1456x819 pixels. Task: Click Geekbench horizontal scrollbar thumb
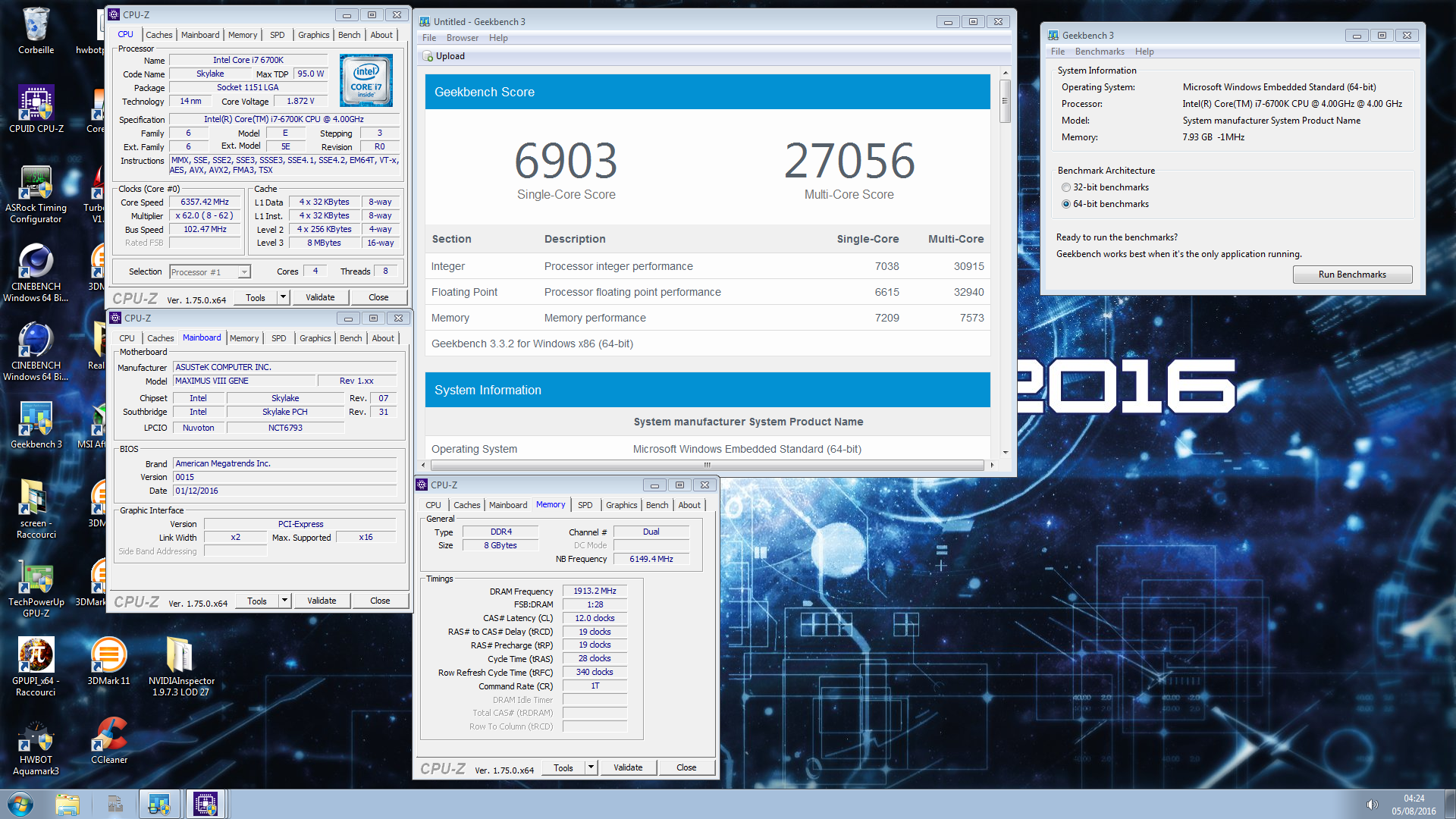click(x=707, y=465)
